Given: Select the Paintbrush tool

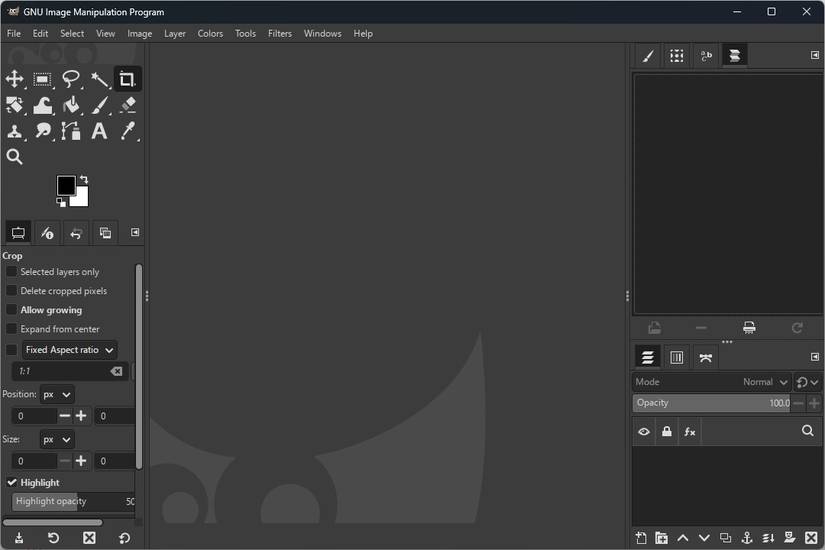Looking at the screenshot, I should tap(99, 105).
